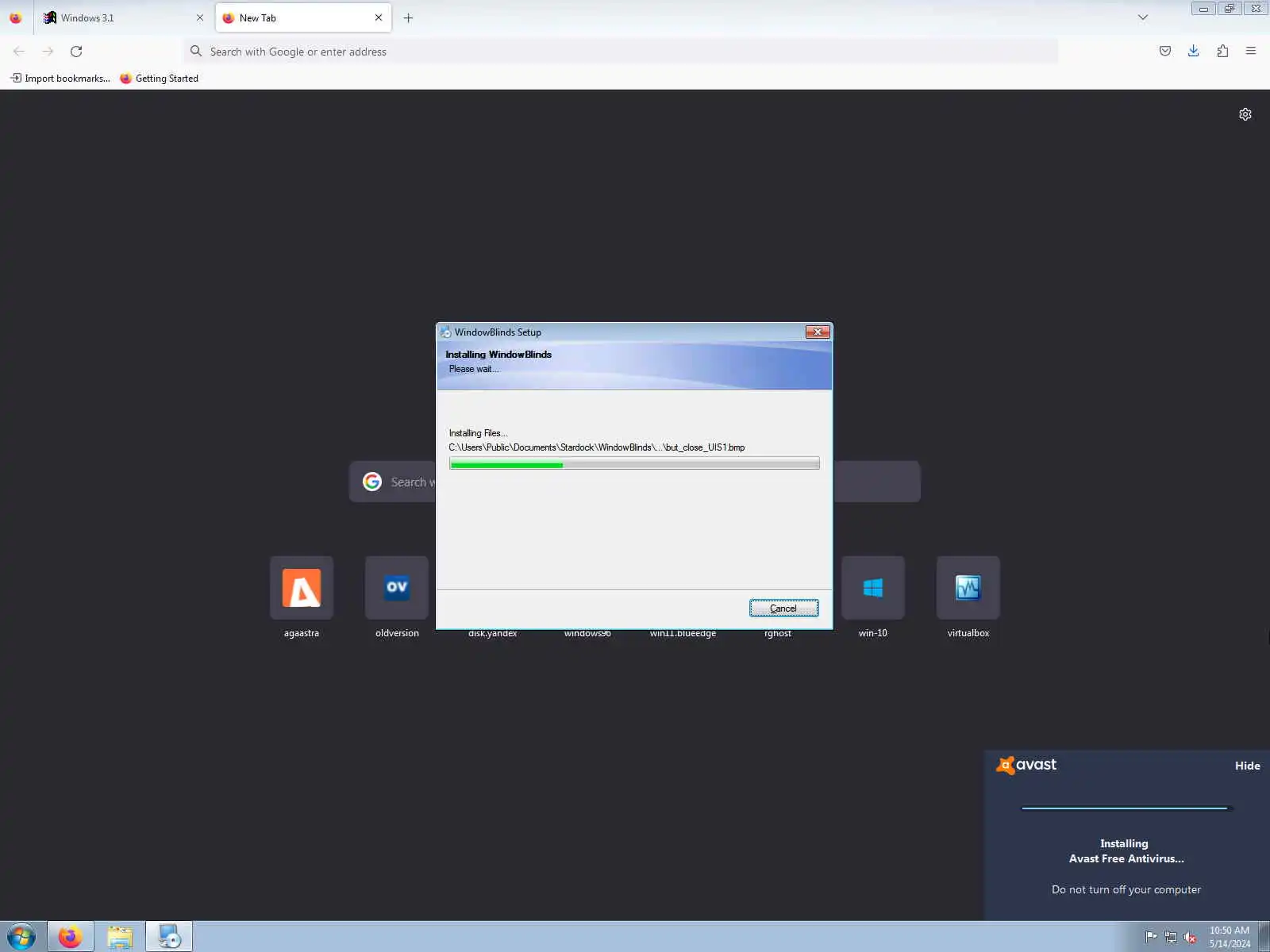Focus the address bar search field
Image resolution: width=1270 pixels, height=952 pixels.
click(x=621, y=52)
